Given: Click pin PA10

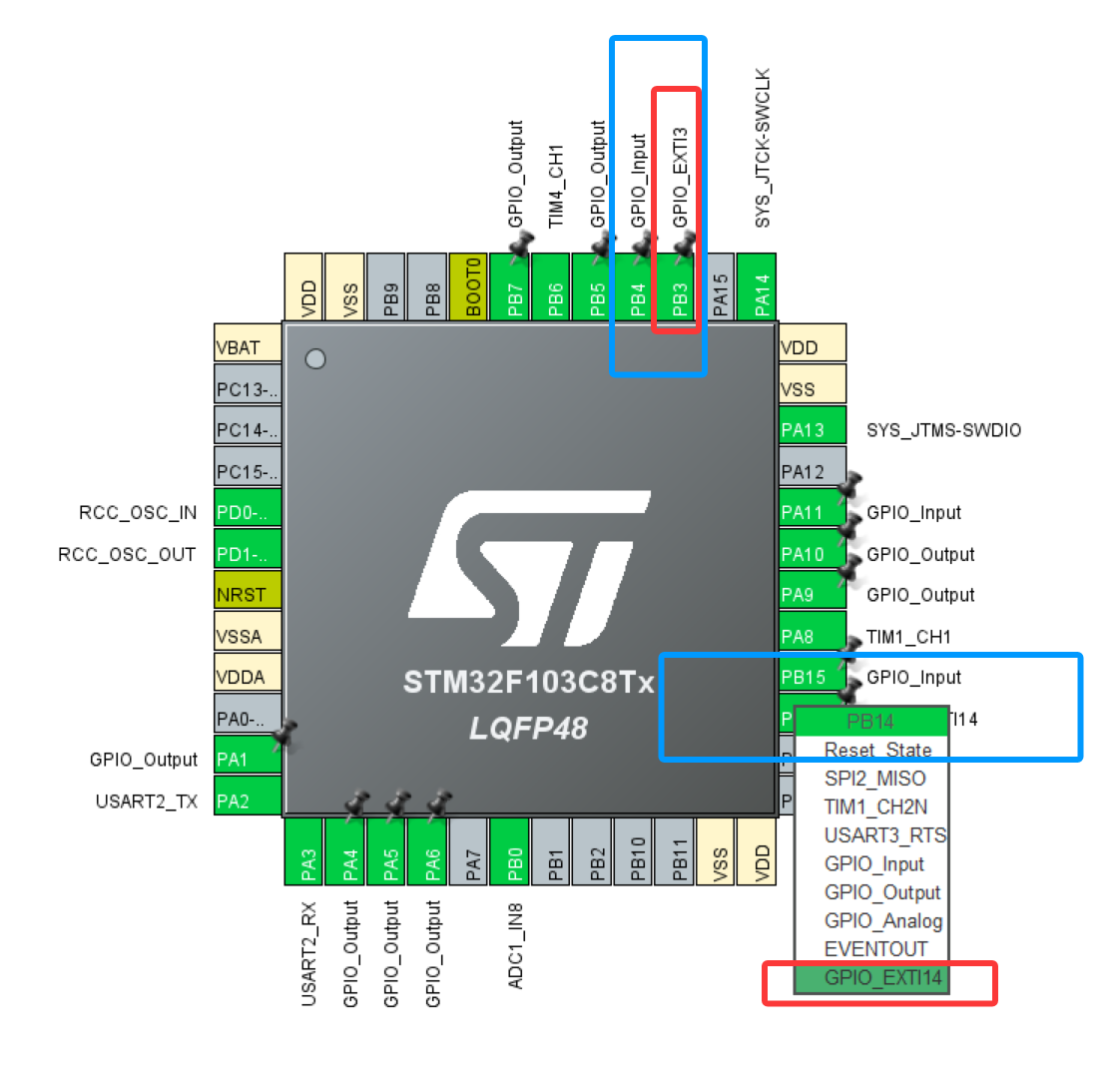Looking at the screenshot, I should pyautogui.click(x=813, y=549).
